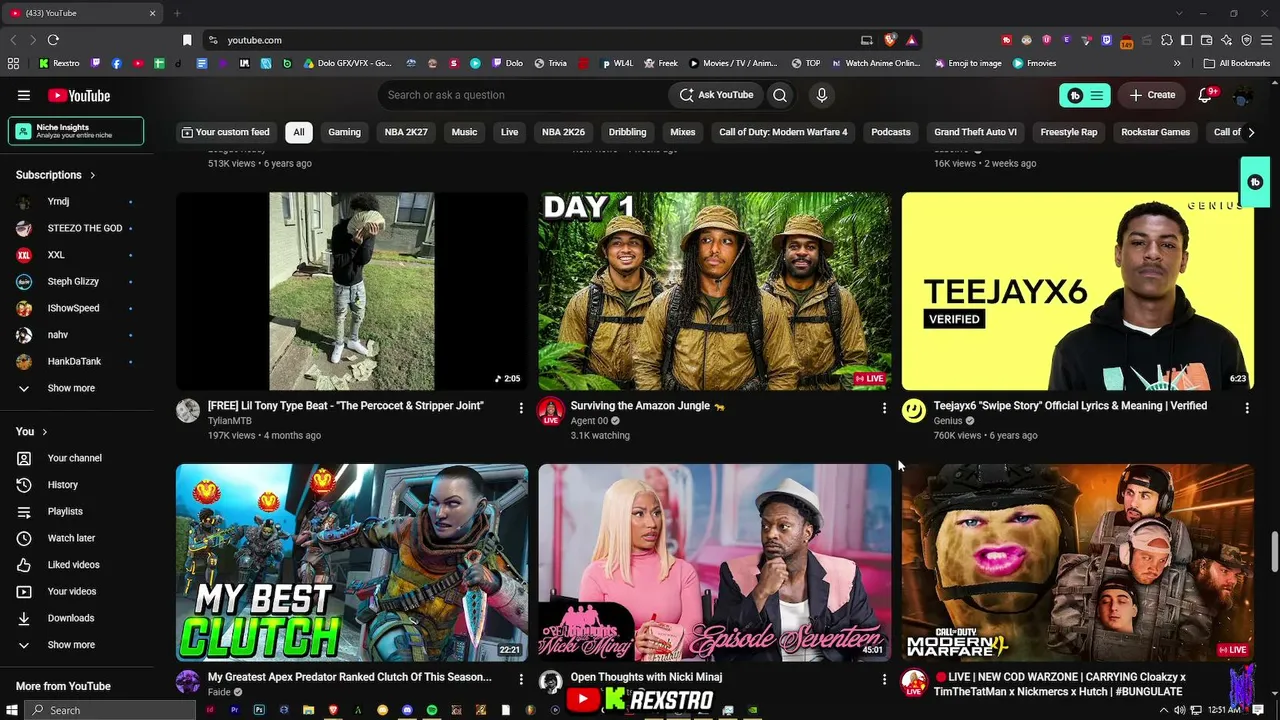Viewport: 1280px width, 720px height.
Task: Click the Ask YouTube button
Action: [x=716, y=95]
